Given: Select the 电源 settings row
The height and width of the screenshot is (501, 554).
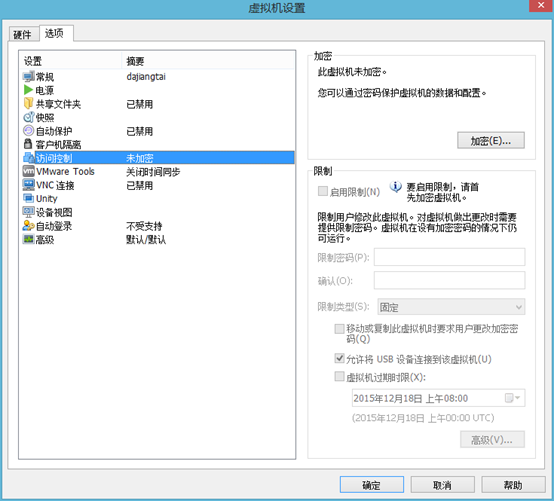Looking at the screenshot, I should click(x=158, y=90).
